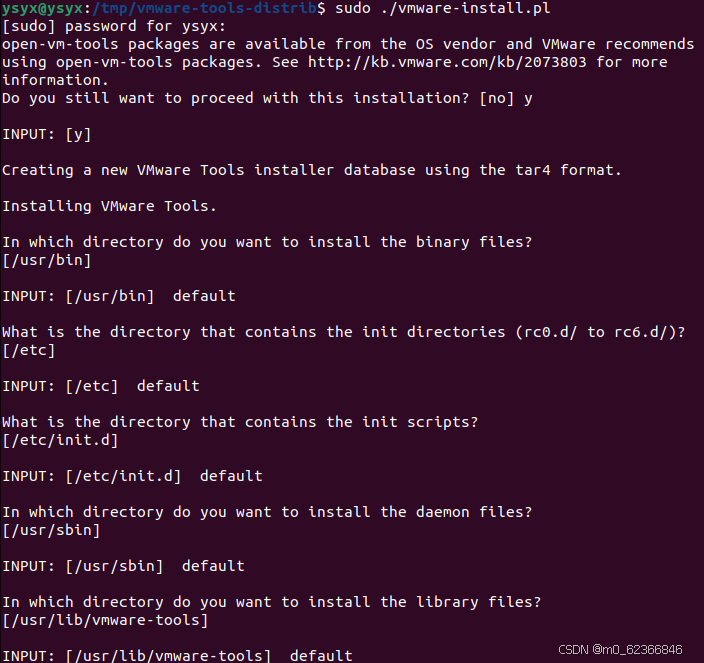Click the CSDN @m0_62366846 watermark
Image resolution: width=704 pixels, height=663 pixels.
[620, 650]
